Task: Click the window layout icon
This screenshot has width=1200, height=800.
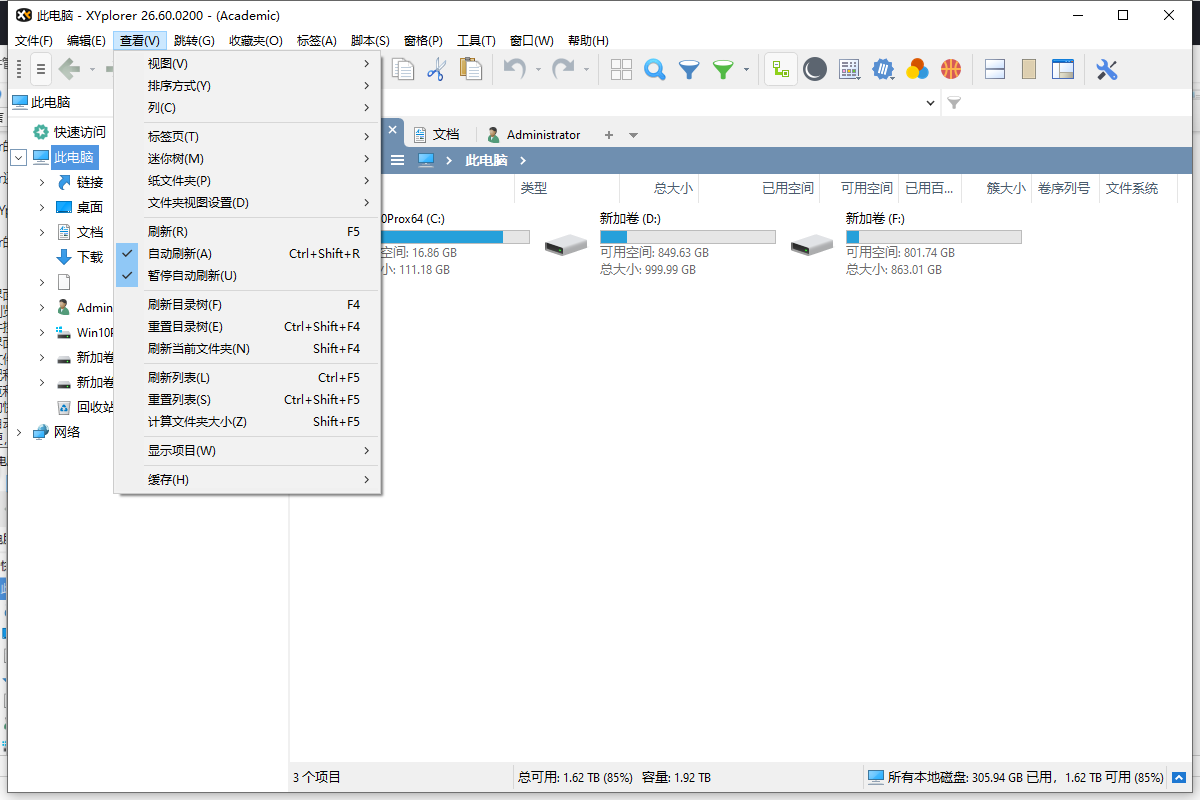Action: coord(1063,69)
